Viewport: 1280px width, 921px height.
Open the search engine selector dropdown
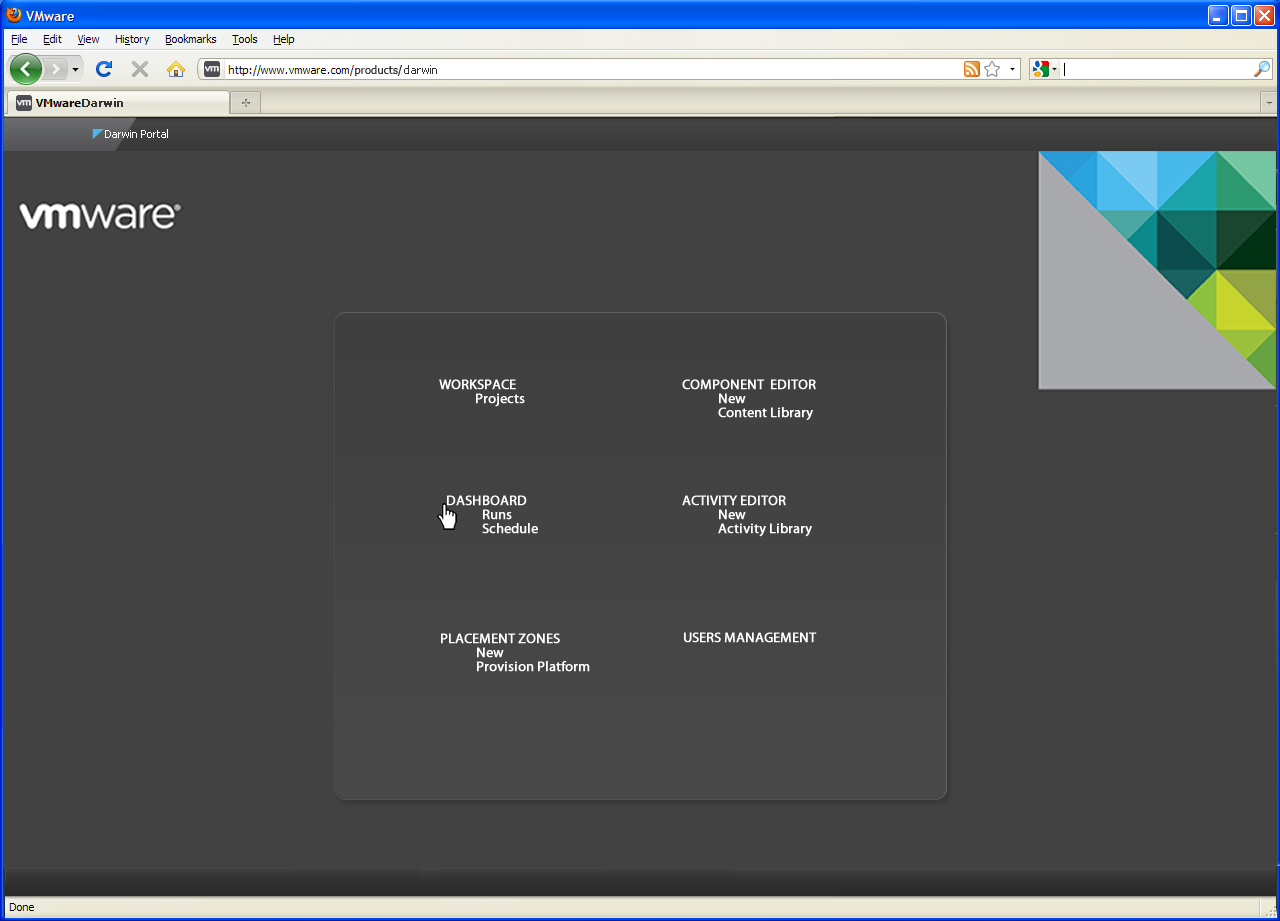click(1045, 69)
